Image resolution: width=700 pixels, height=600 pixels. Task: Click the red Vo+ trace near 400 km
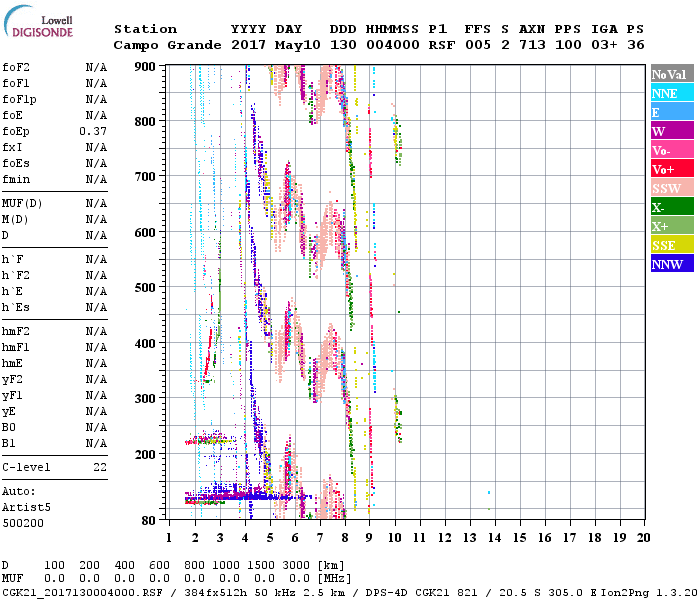tap(208, 353)
